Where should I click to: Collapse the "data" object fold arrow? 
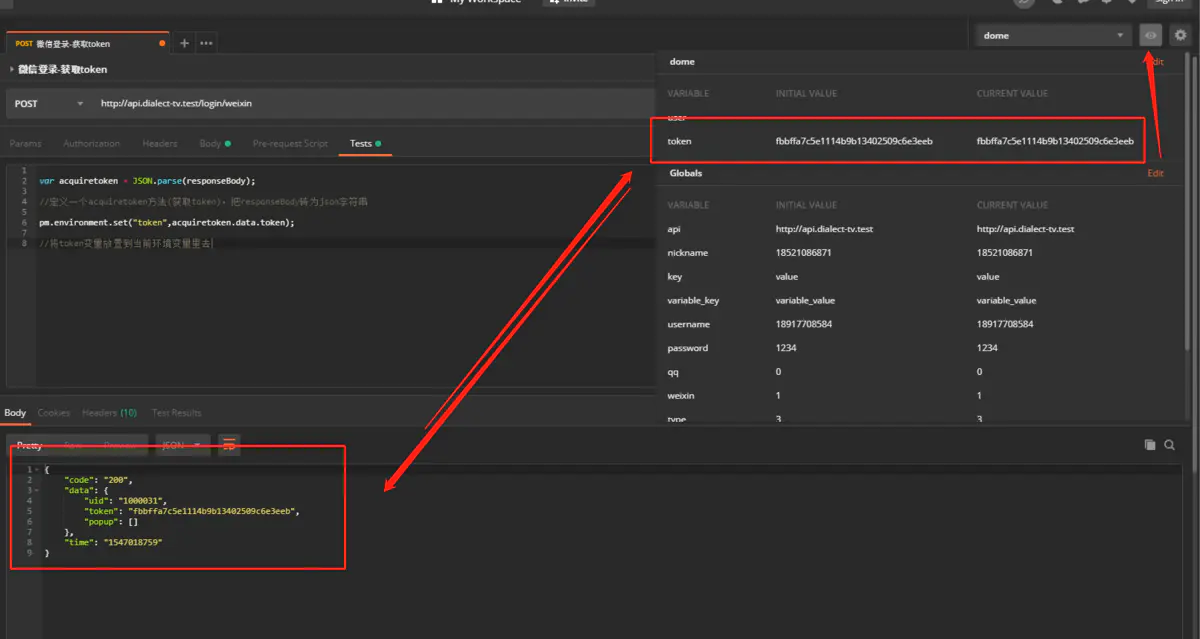pos(36,490)
